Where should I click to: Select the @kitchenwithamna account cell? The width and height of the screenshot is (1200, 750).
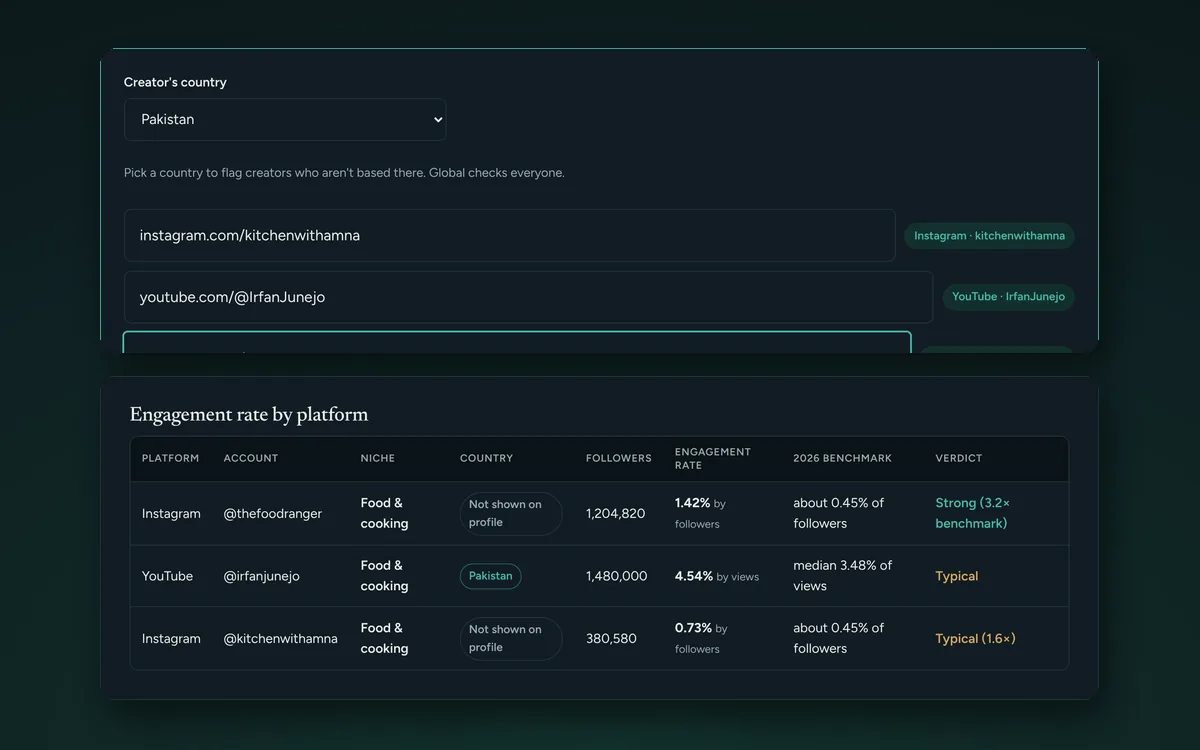(x=280, y=638)
